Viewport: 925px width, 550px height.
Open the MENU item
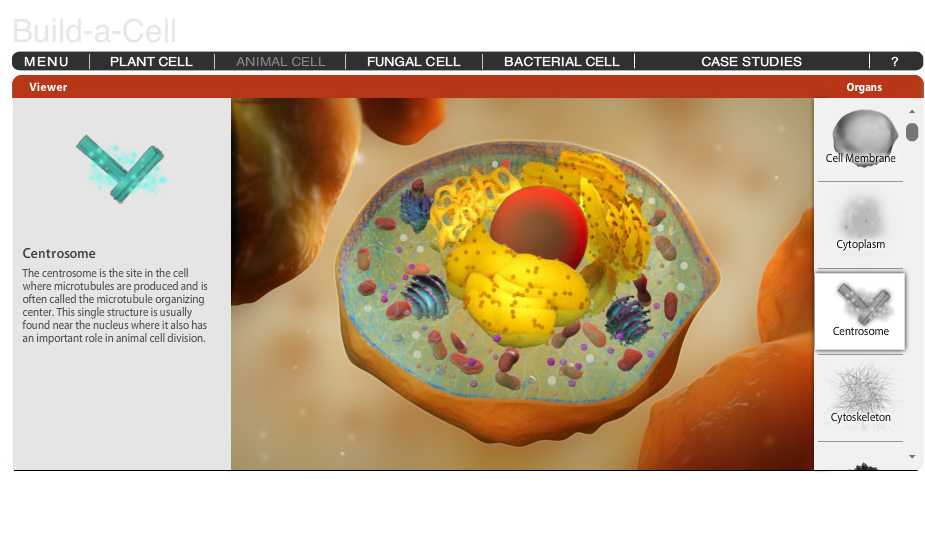coord(47,61)
